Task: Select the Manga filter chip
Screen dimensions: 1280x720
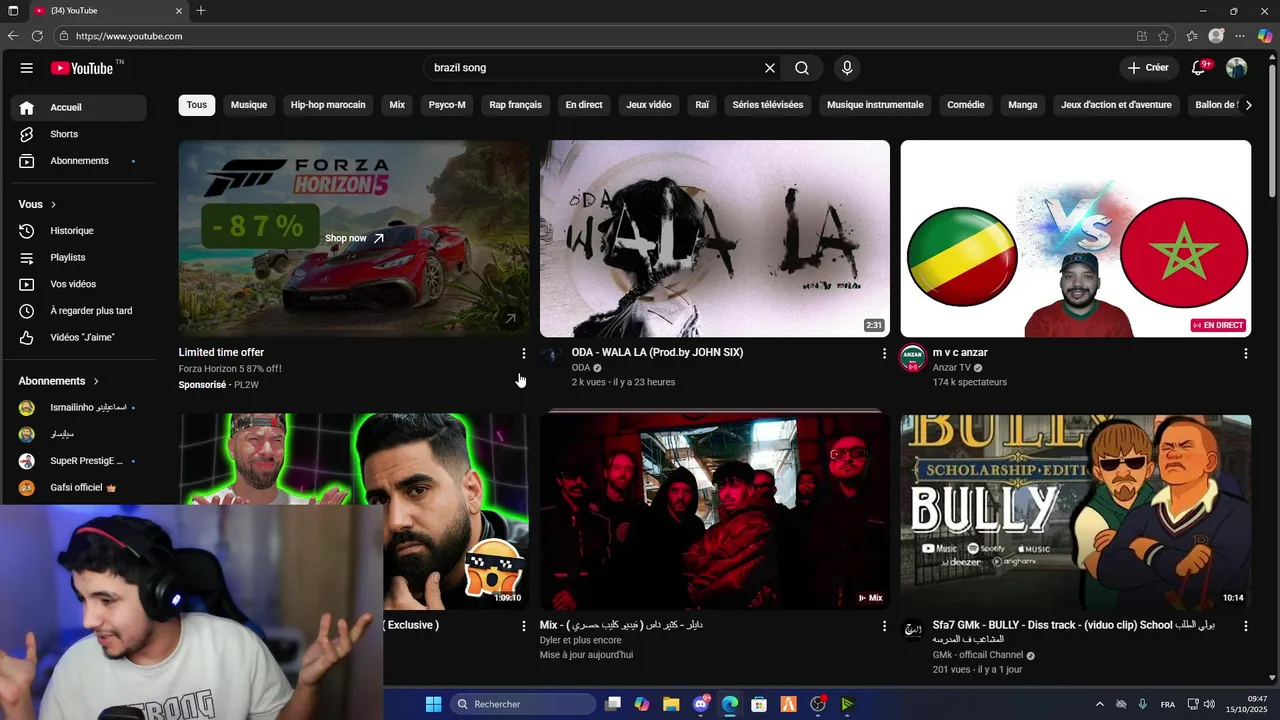Action: (1023, 105)
